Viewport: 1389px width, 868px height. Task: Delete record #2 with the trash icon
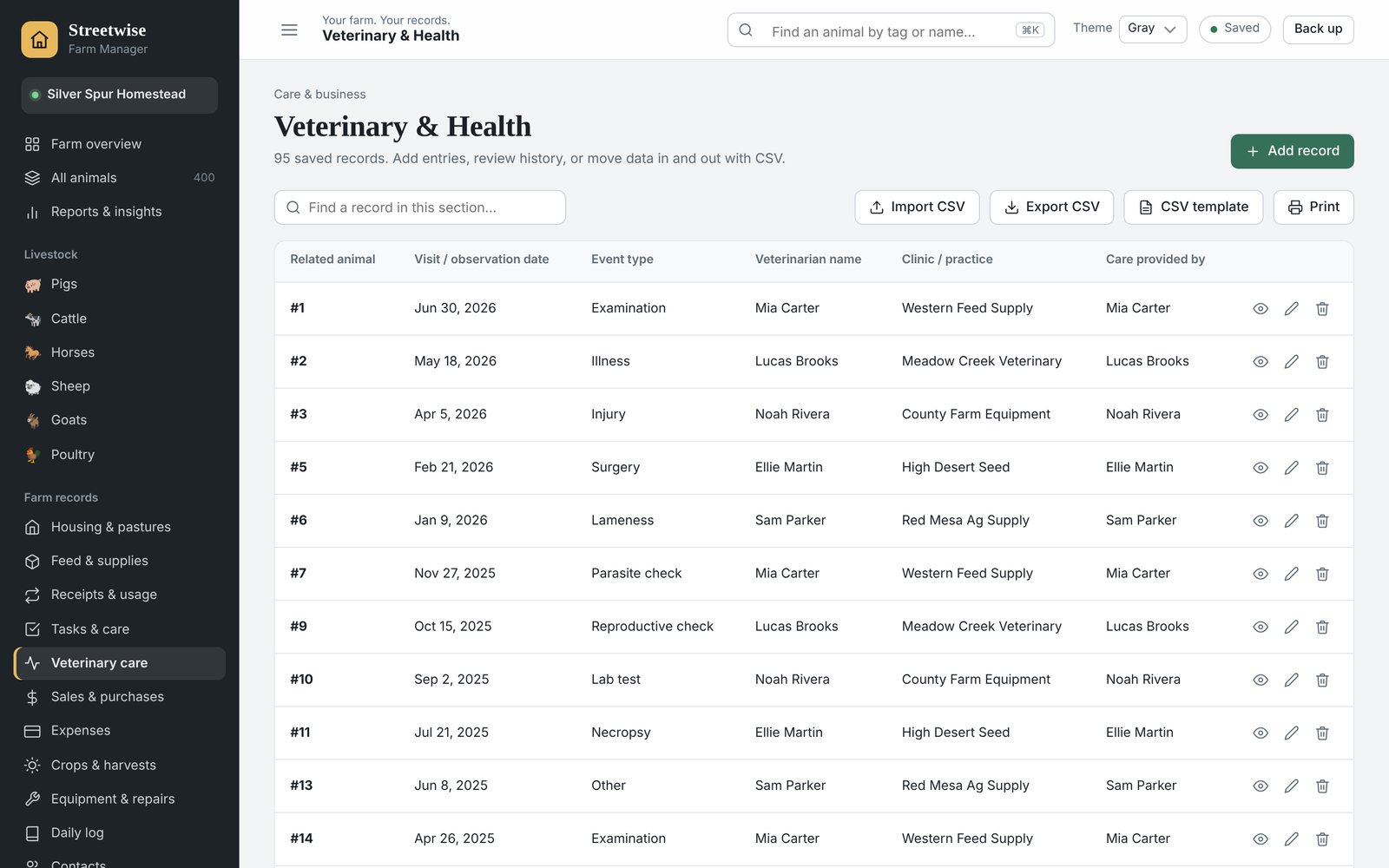[x=1322, y=361]
